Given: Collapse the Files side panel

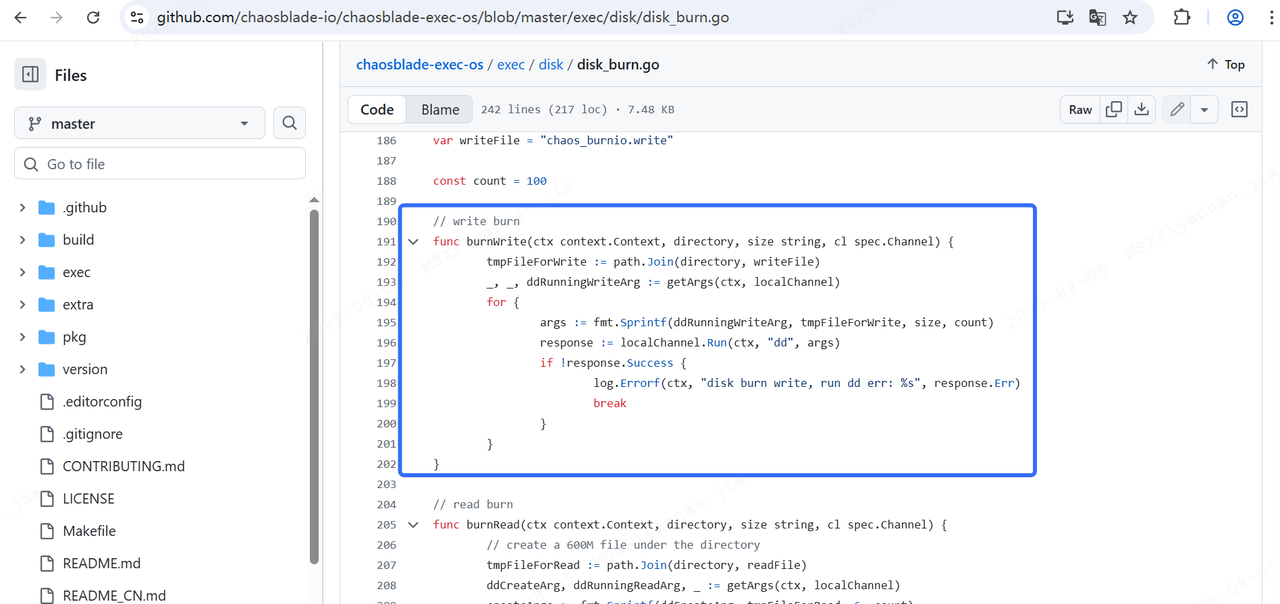Looking at the screenshot, I should pyautogui.click(x=30, y=75).
